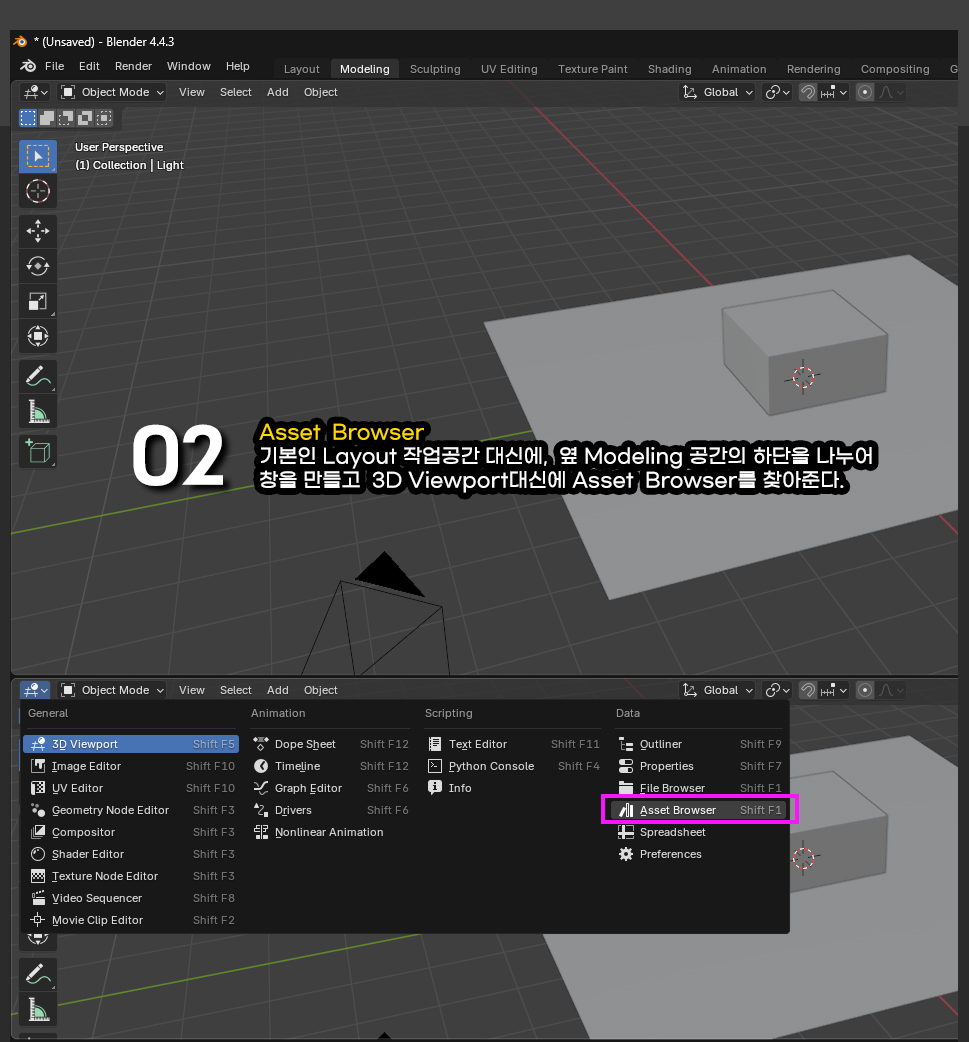Screen dimensions: 969x1042
Task: Open Object Mode dropdown in lower header
Action: tap(112, 690)
